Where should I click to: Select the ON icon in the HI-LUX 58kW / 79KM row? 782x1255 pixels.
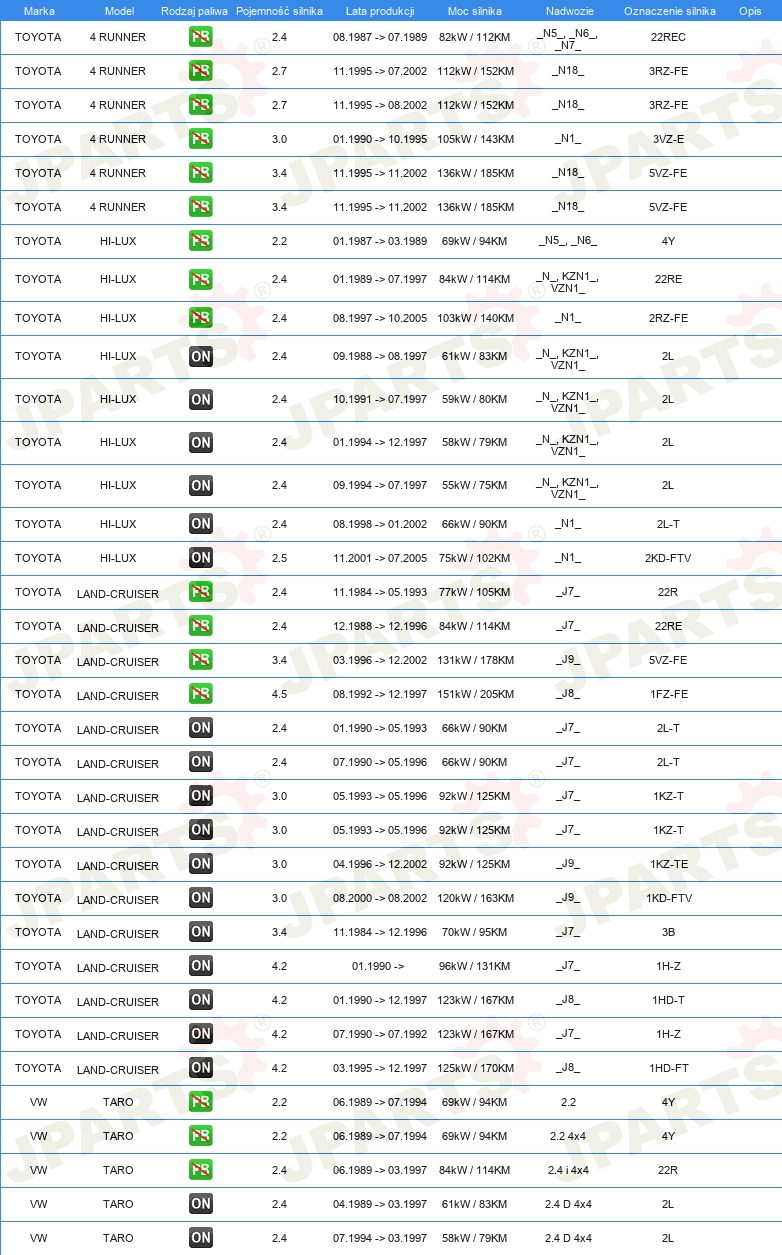(x=200, y=442)
